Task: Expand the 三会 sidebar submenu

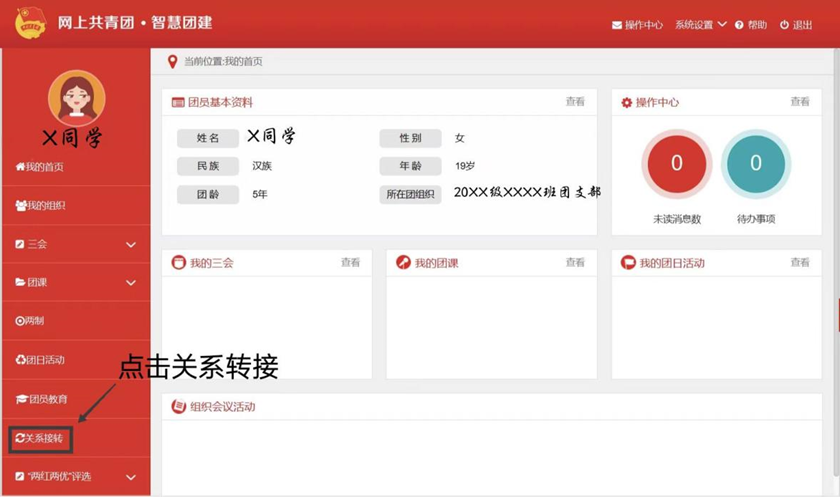Action: coord(130,244)
